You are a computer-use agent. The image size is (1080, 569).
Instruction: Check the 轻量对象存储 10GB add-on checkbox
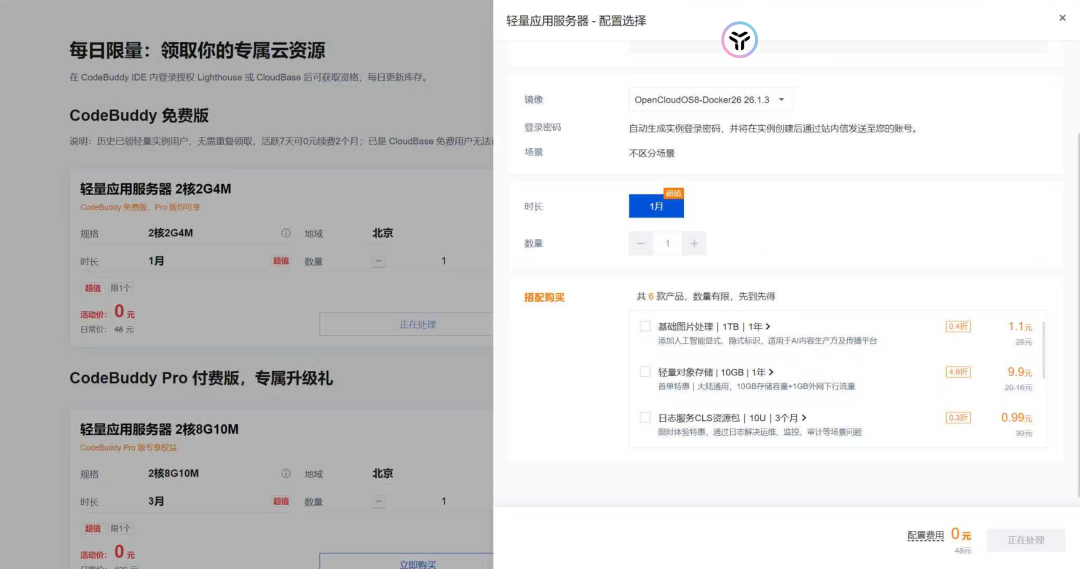pos(645,371)
